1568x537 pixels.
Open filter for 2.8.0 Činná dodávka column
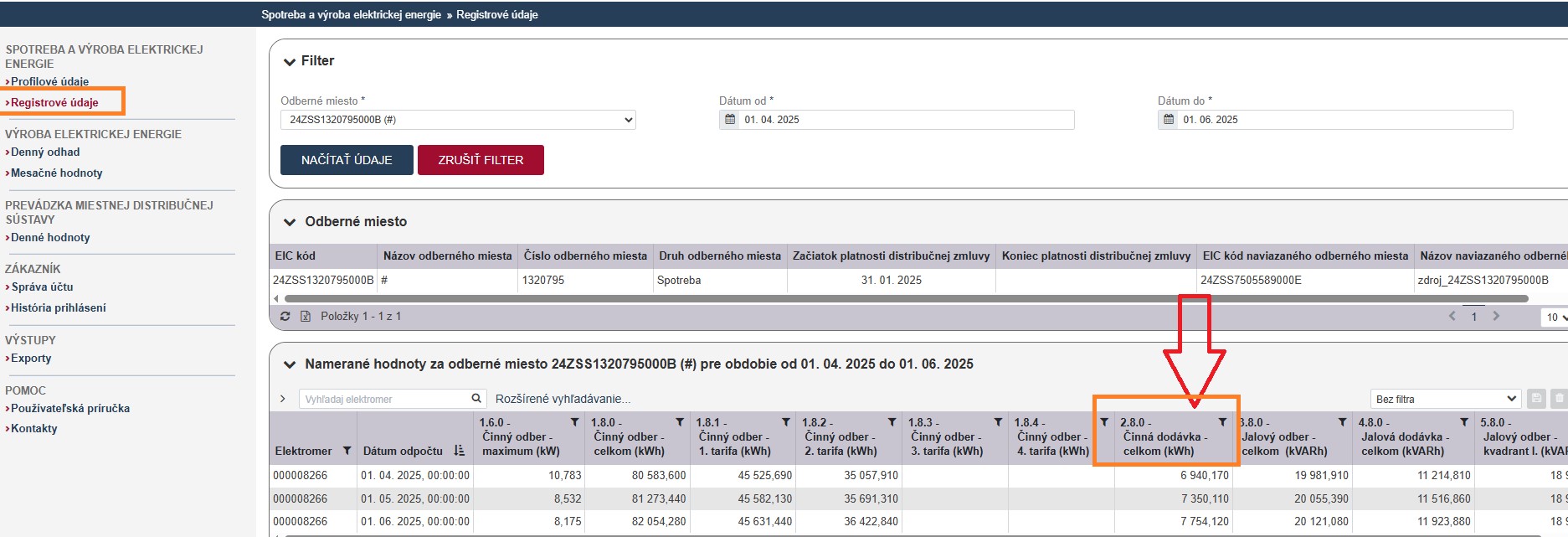(x=1222, y=422)
